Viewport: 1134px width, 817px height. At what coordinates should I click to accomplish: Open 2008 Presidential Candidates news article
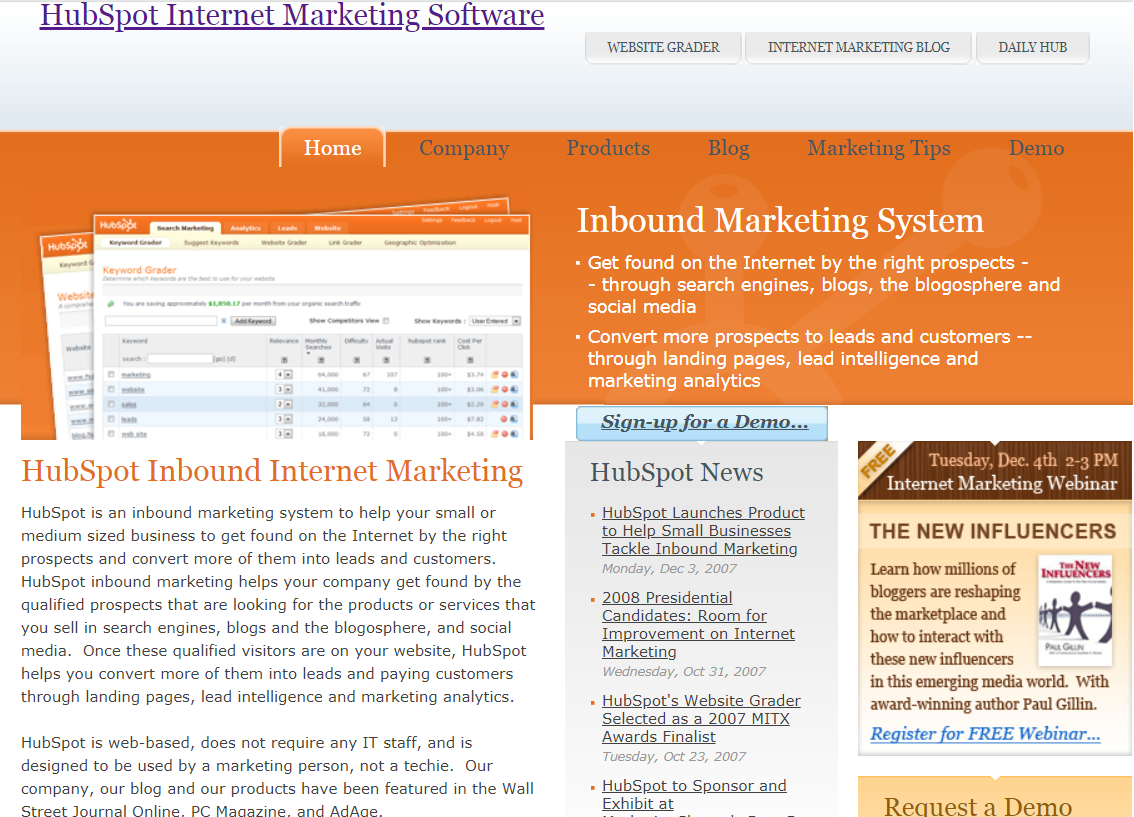tap(698, 625)
